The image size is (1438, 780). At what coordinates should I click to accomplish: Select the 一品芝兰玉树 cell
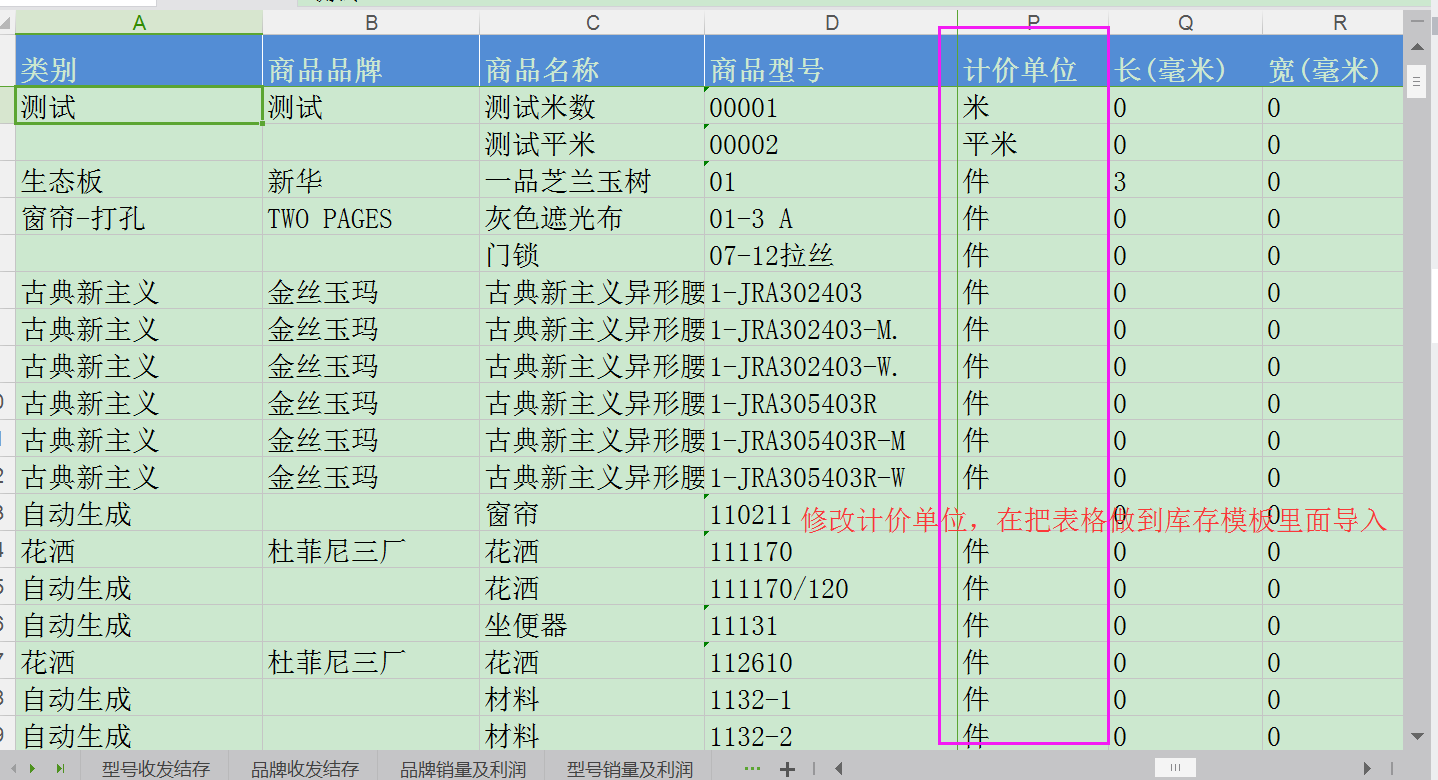592,180
